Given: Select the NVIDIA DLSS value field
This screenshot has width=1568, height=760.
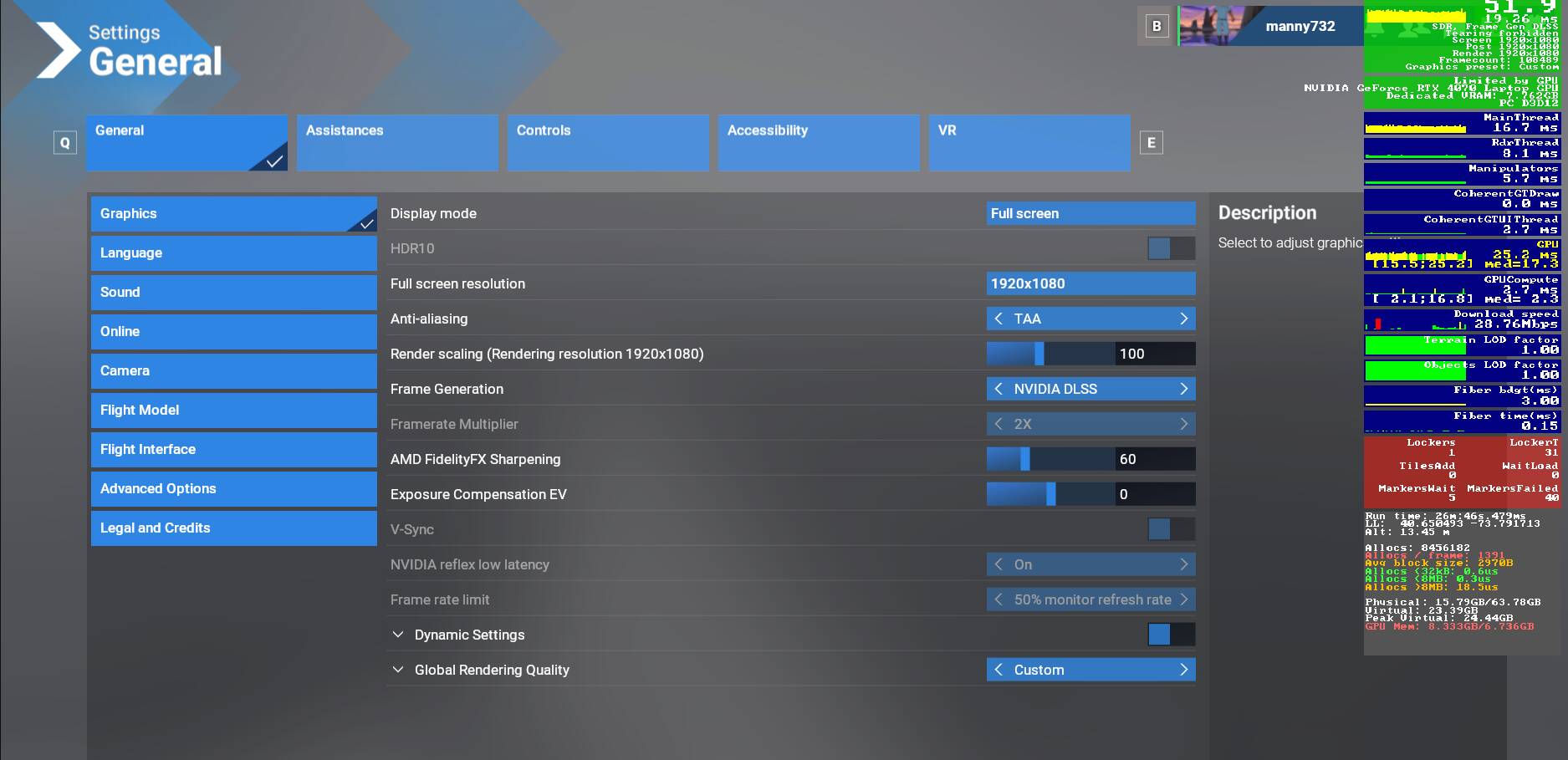Looking at the screenshot, I should pos(1091,389).
